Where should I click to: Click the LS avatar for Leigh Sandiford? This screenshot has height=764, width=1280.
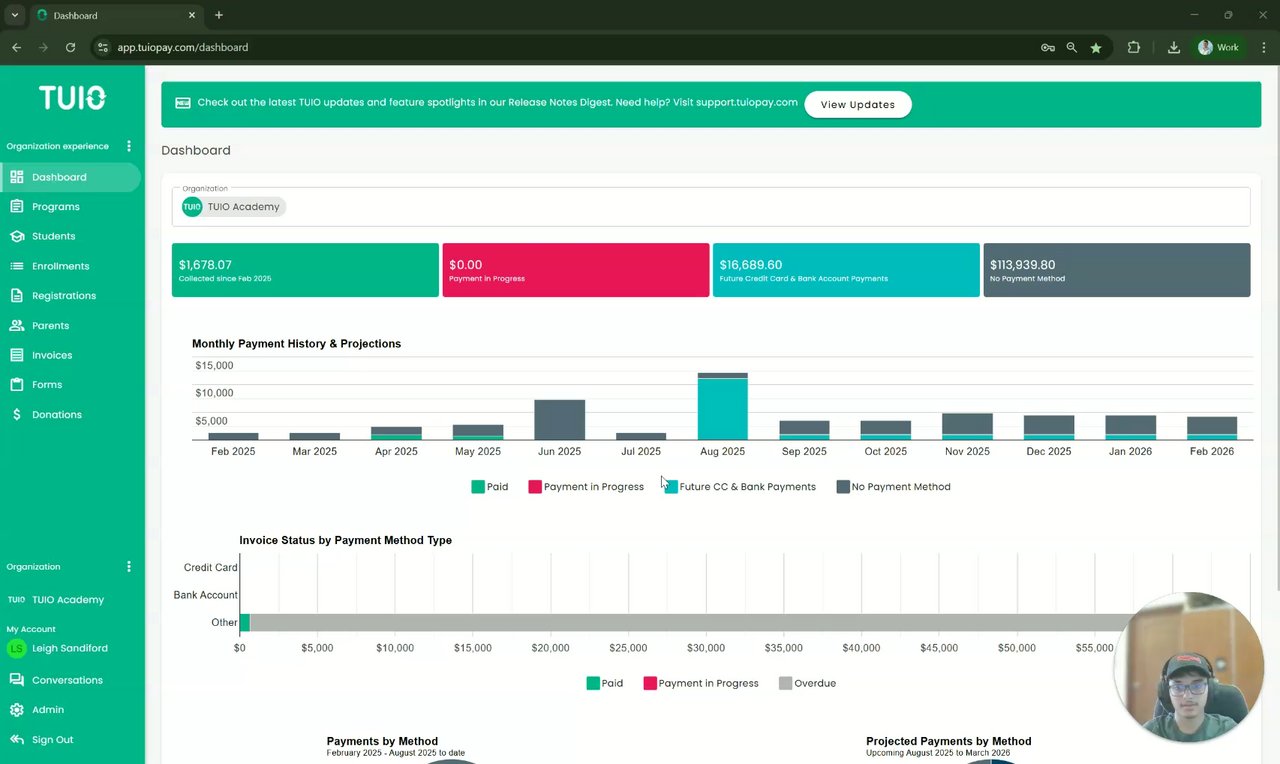(x=16, y=648)
